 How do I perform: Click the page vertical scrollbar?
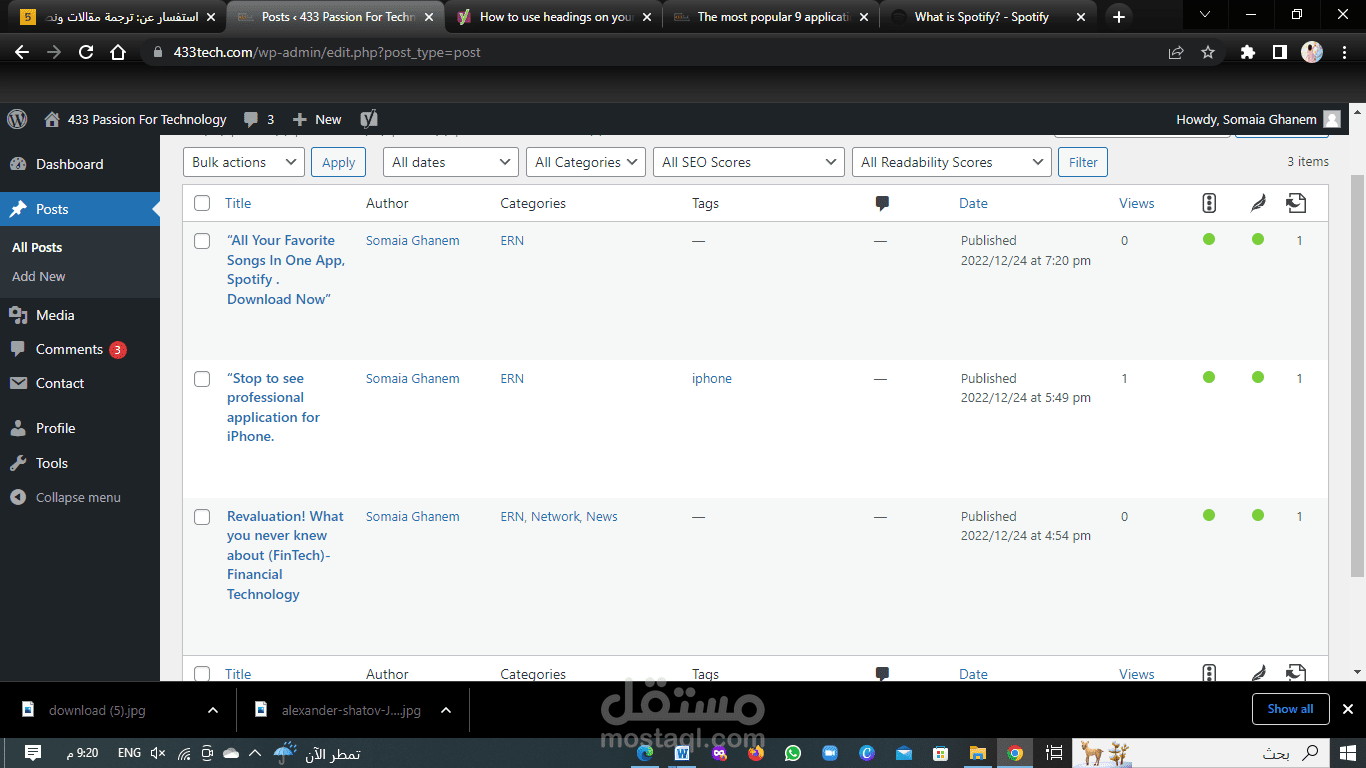point(1357,374)
